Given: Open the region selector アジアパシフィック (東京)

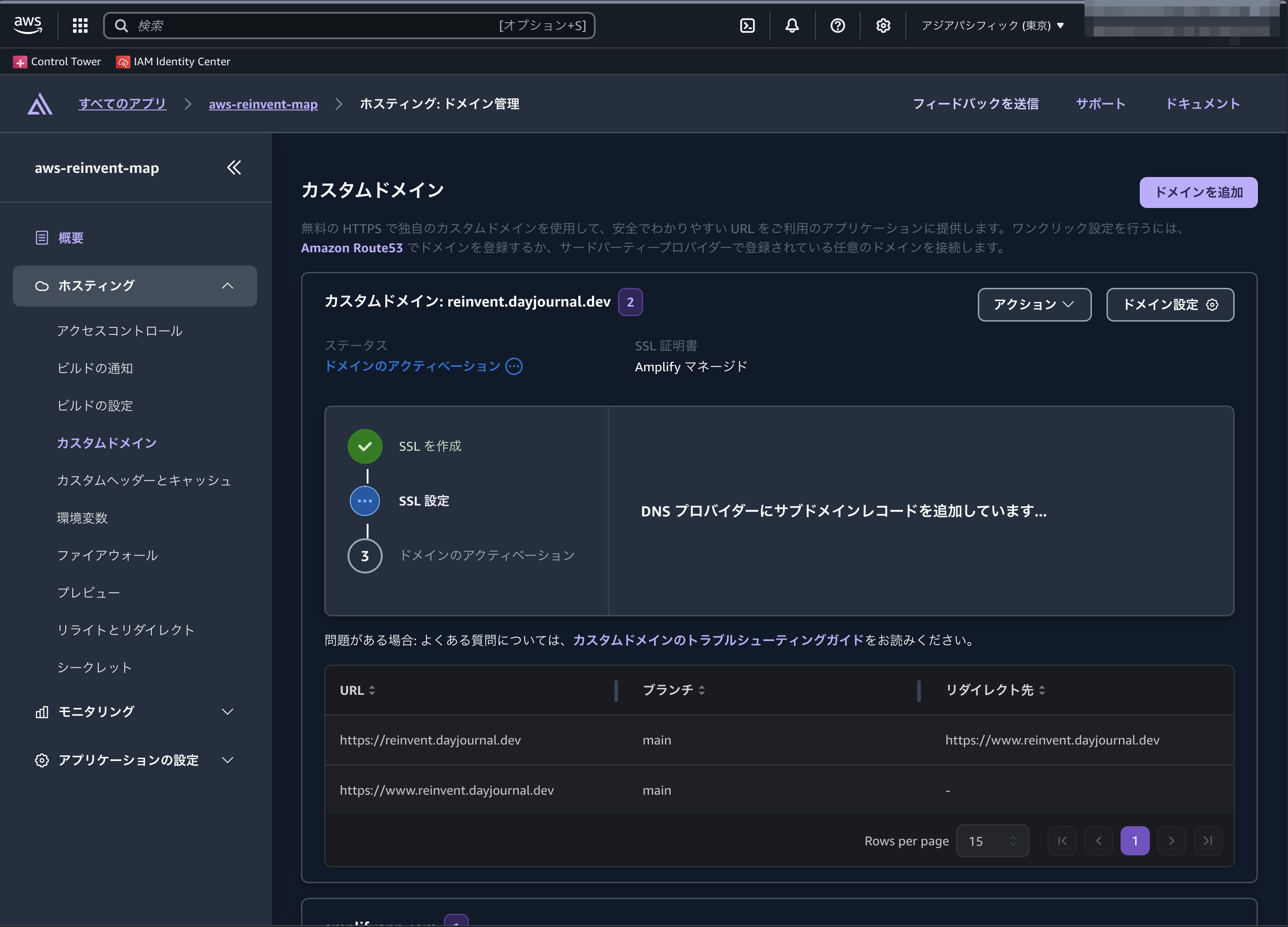Looking at the screenshot, I should pos(992,26).
